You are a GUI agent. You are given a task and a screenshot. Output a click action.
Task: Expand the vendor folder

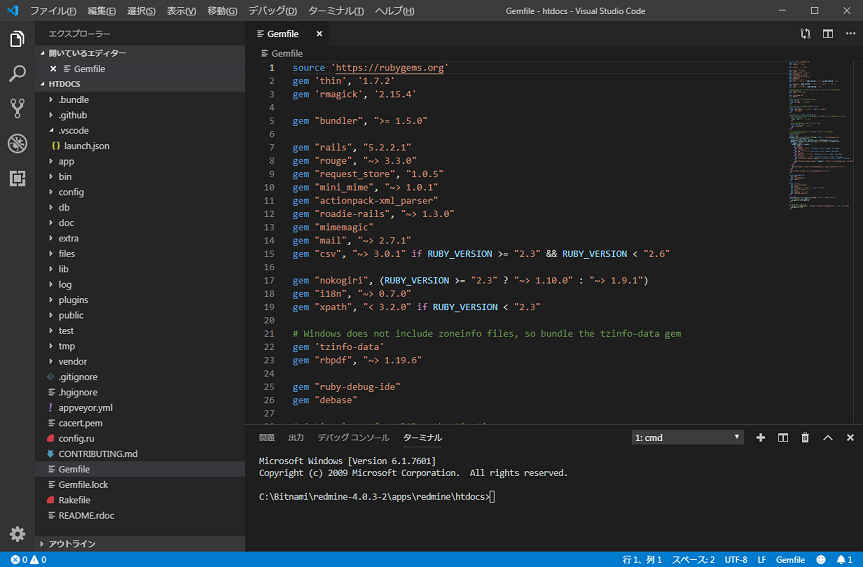click(140, 362)
